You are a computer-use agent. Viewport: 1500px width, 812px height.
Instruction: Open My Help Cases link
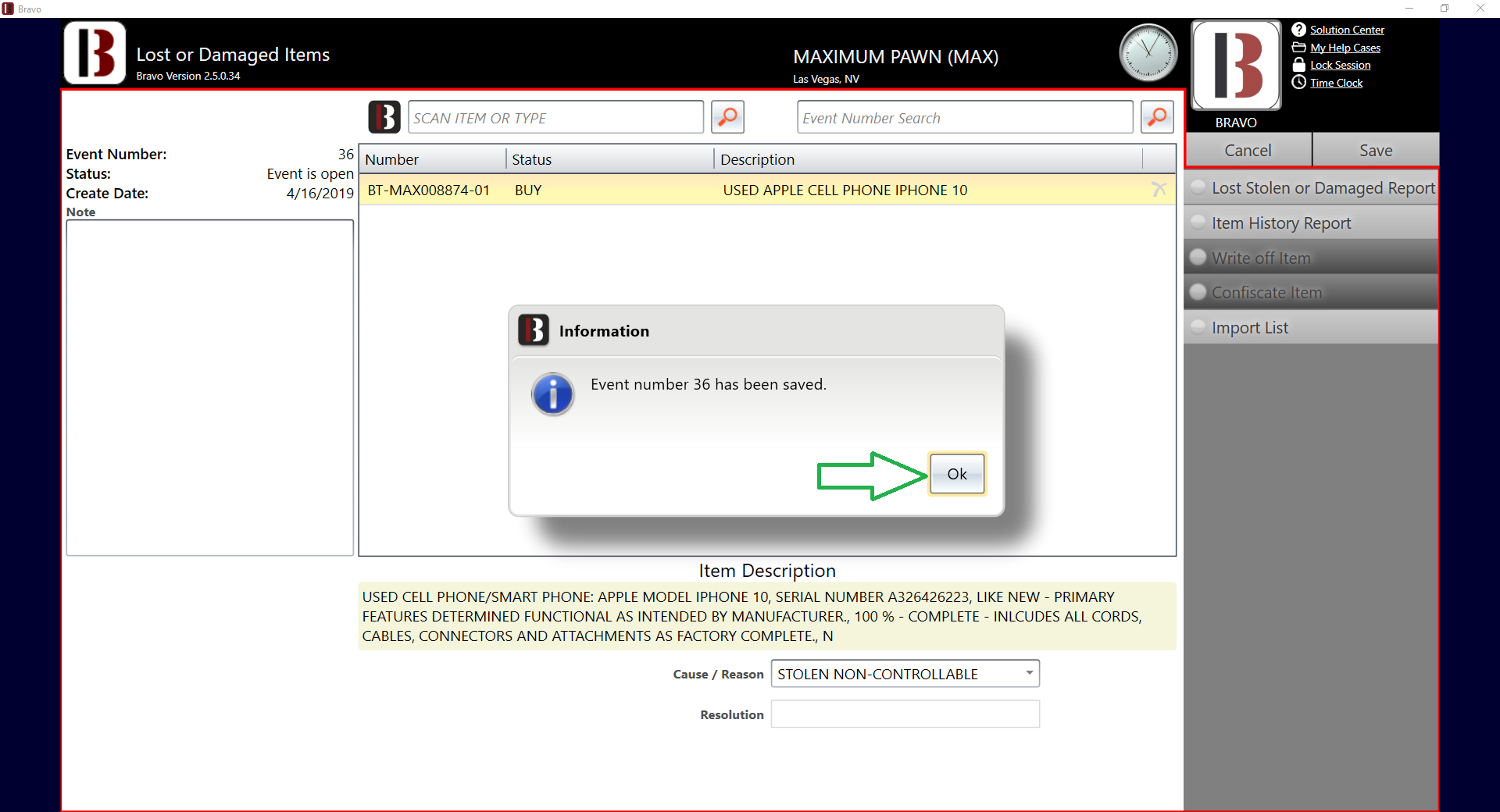coord(1345,48)
